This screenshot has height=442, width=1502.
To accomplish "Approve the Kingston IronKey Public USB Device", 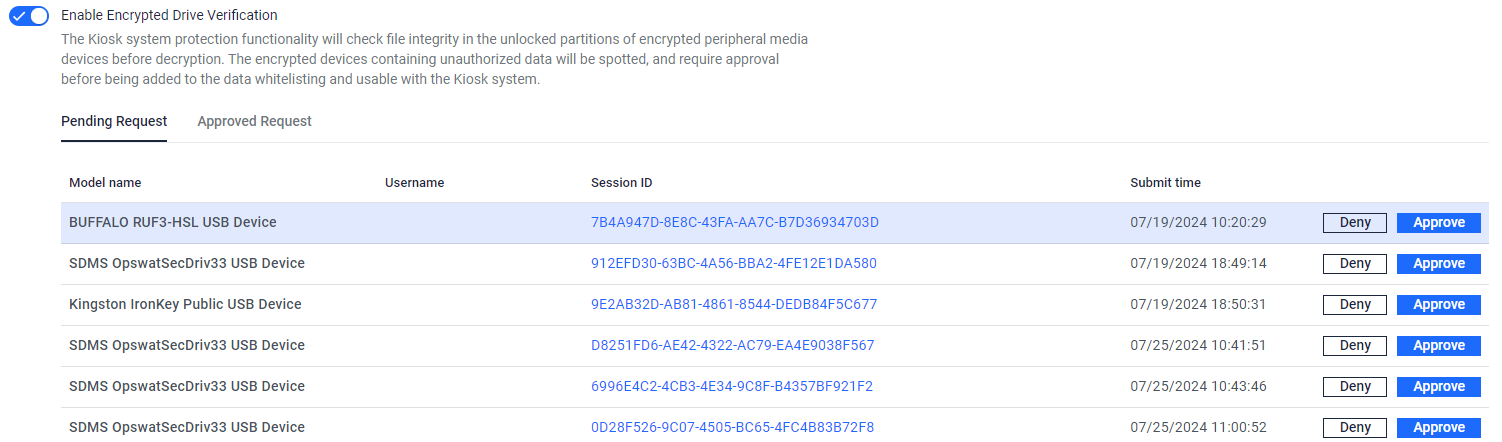I will click(1439, 305).
